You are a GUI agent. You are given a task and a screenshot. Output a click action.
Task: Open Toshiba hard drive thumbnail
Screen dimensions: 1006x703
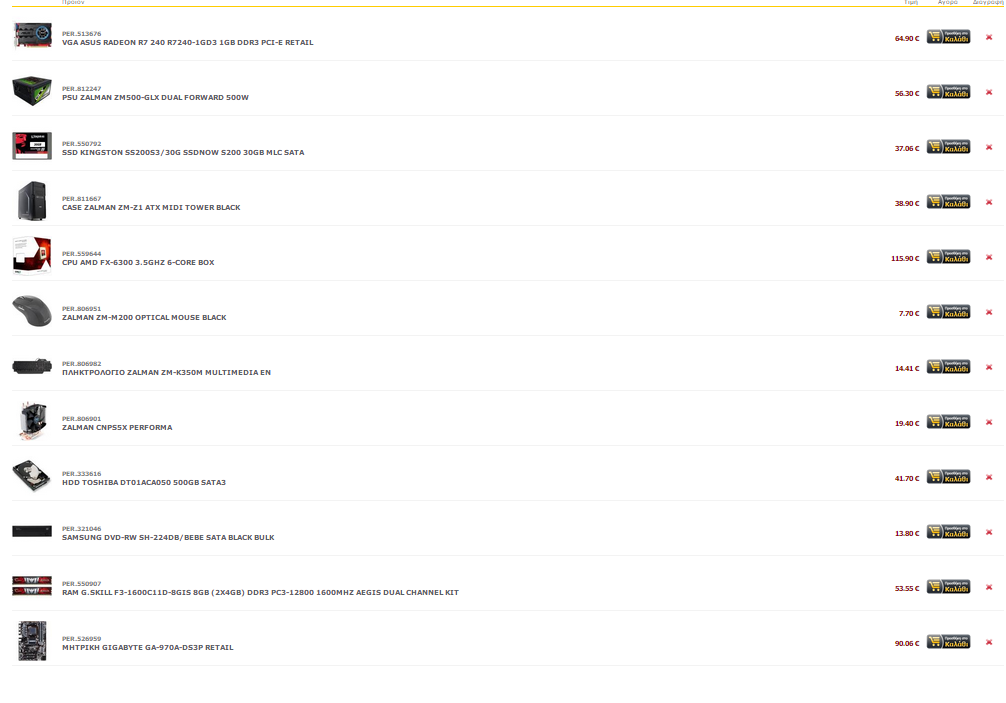(32, 475)
